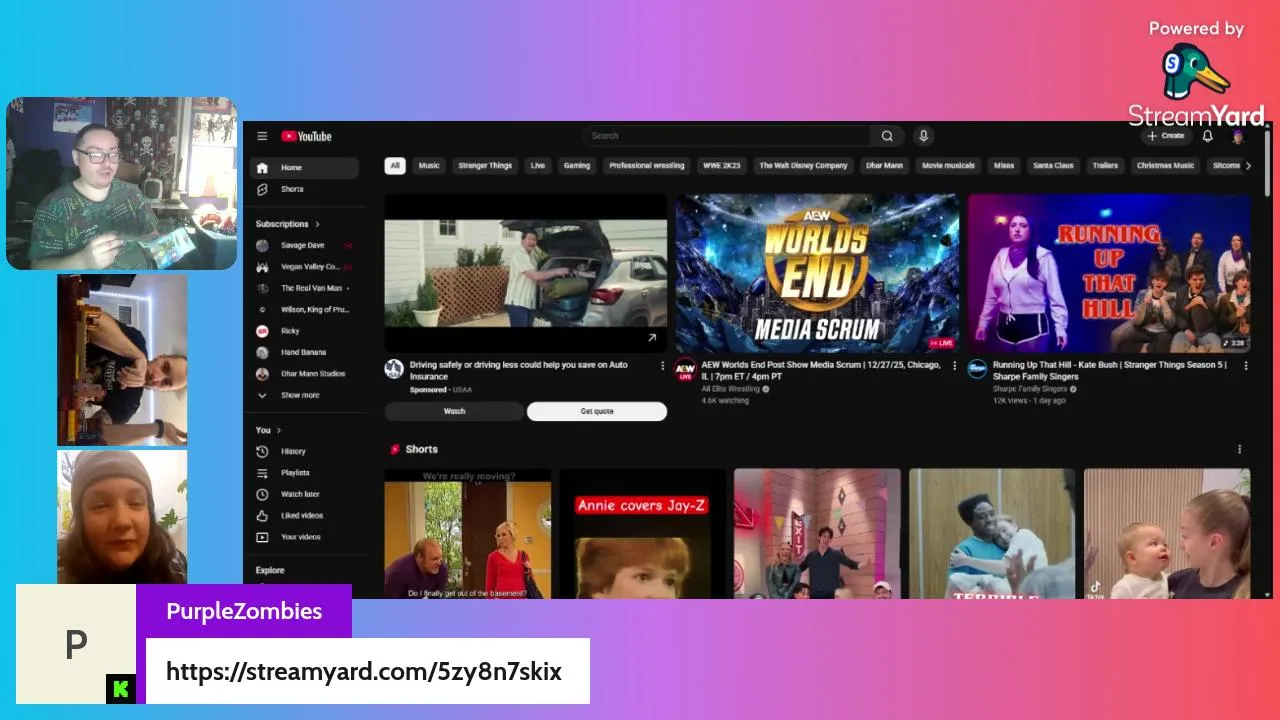The height and width of the screenshot is (720, 1280).
Task: Click the ad external-link arrow icon
Action: click(x=652, y=338)
